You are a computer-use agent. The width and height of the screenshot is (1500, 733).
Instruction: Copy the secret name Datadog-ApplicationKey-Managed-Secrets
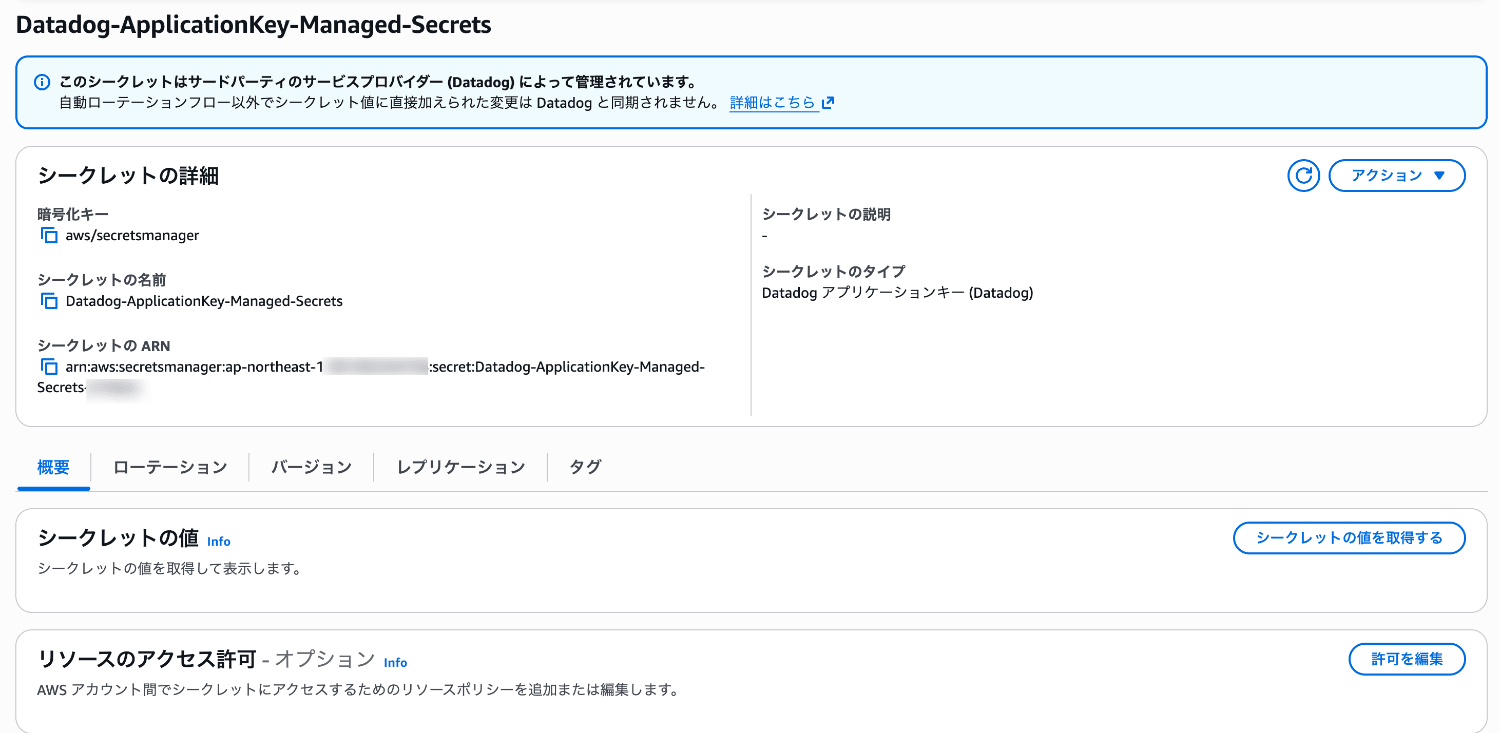pos(49,301)
